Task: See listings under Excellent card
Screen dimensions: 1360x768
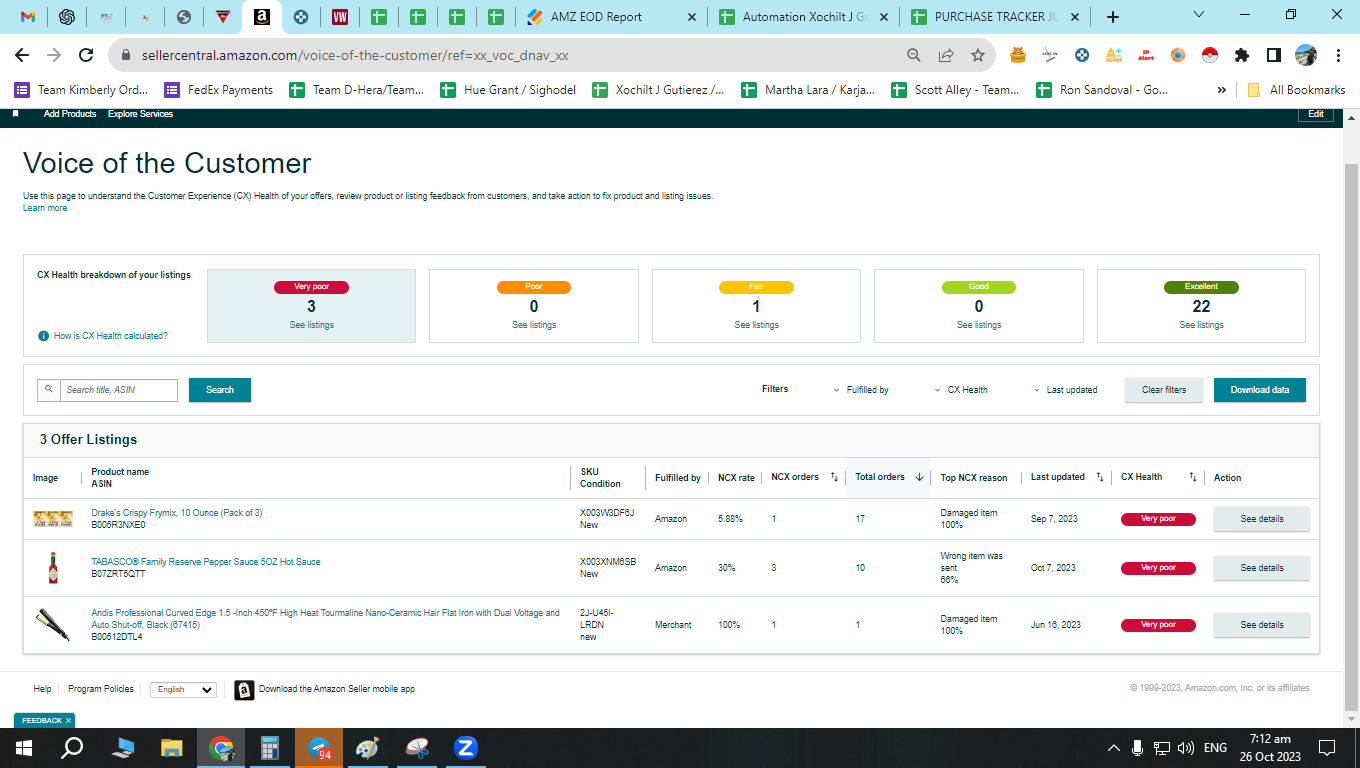Action: click(x=1201, y=325)
